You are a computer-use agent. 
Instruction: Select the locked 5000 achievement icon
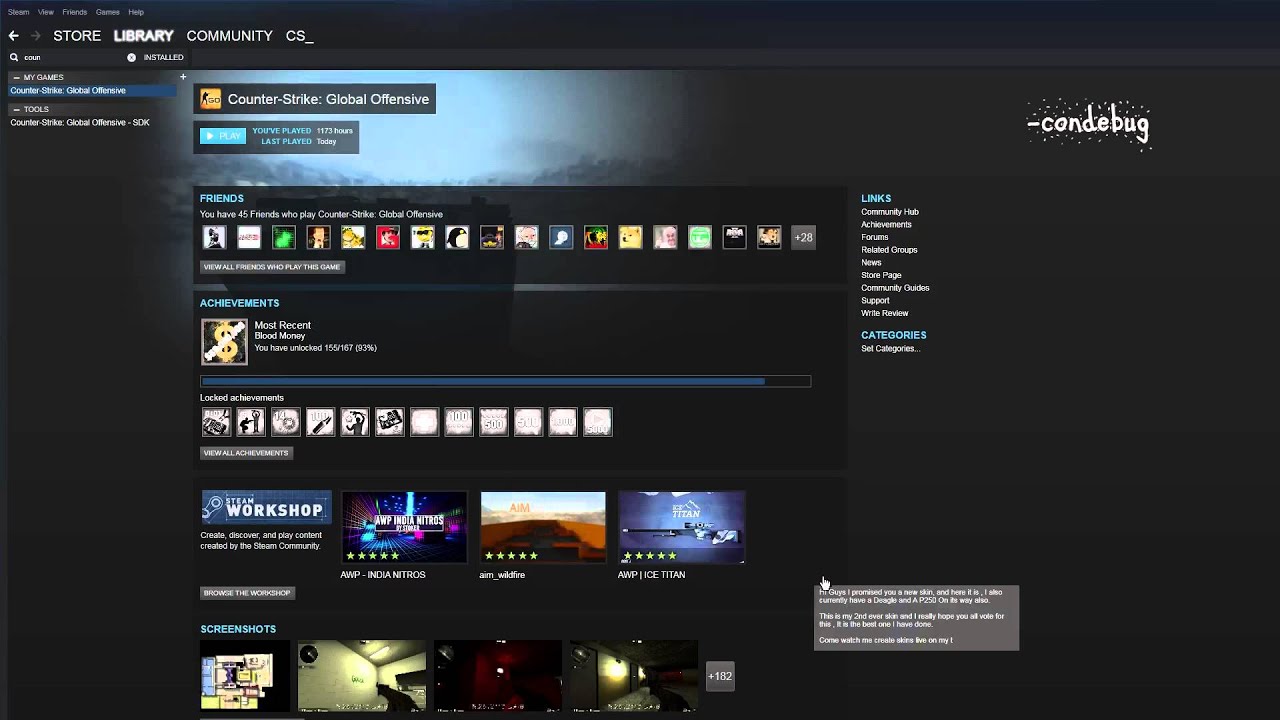pyautogui.click(x=597, y=422)
